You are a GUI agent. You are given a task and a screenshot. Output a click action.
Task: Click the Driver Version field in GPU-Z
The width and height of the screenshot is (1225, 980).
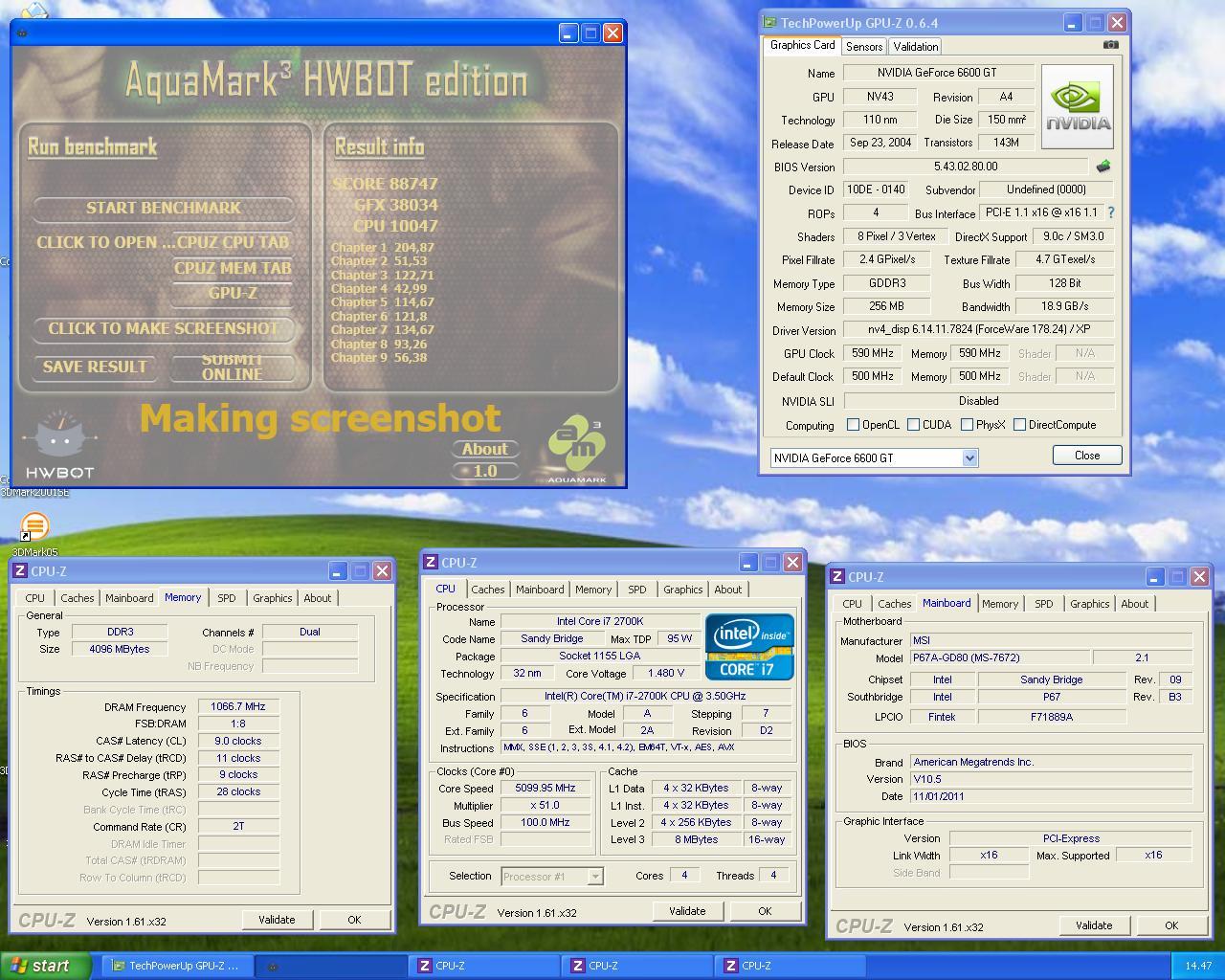[x=979, y=329]
